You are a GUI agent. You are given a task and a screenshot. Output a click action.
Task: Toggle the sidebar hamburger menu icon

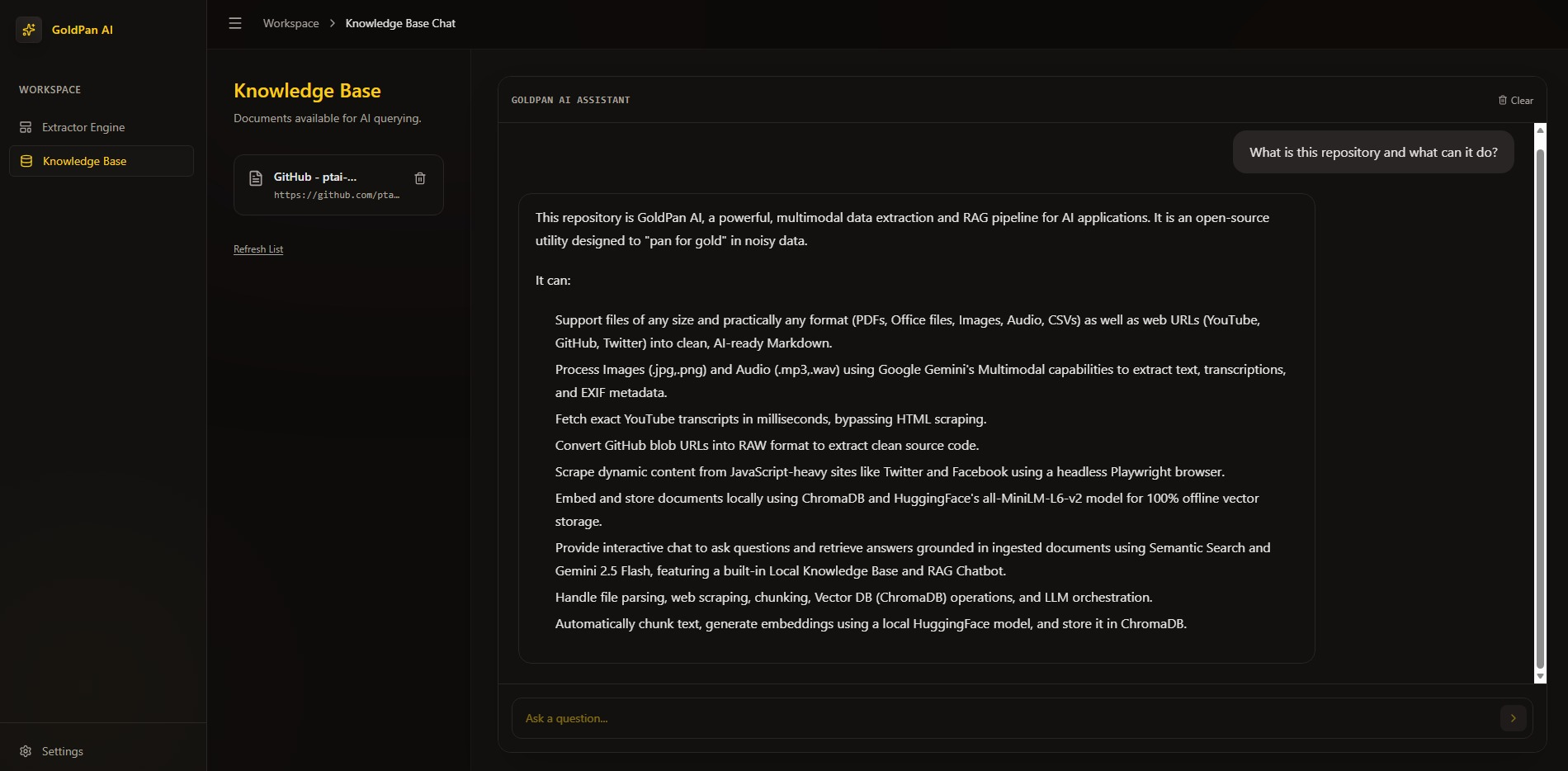click(x=235, y=23)
